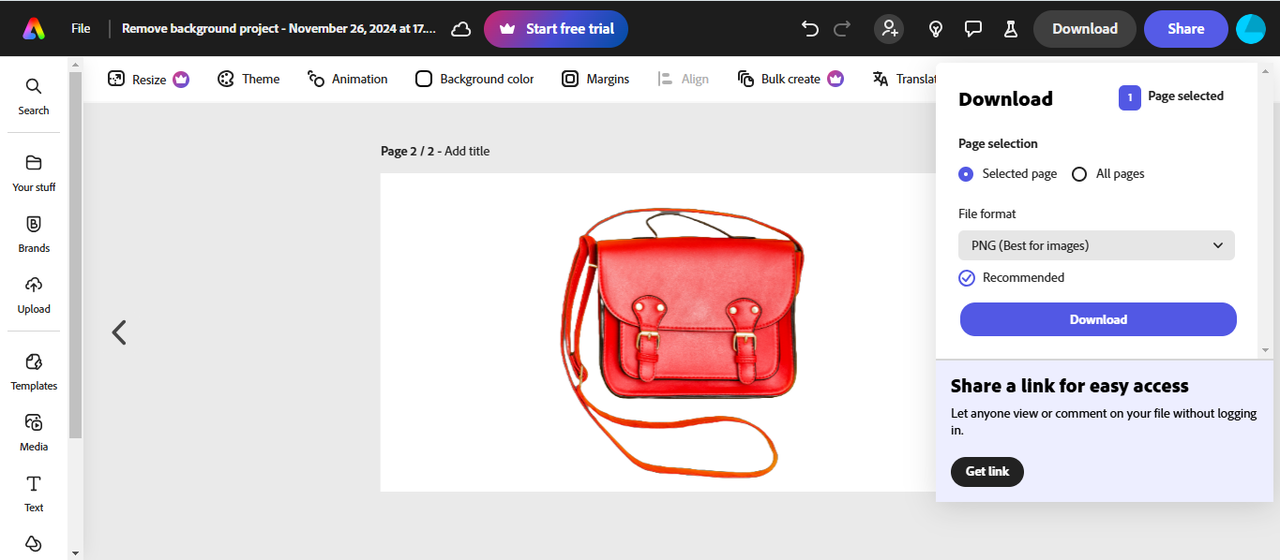Open the Elements shapes icon below Text
This screenshot has width=1280, height=560.
34,544
